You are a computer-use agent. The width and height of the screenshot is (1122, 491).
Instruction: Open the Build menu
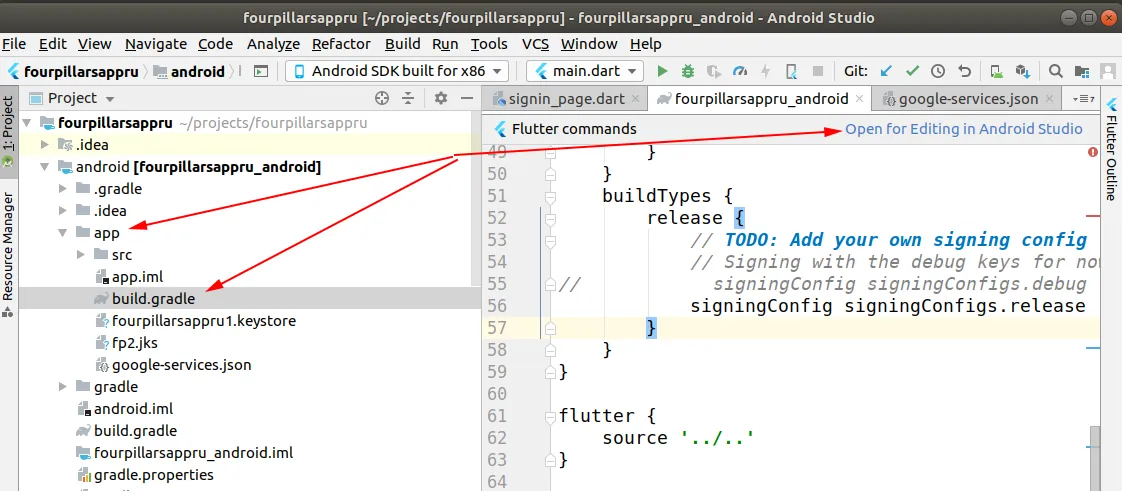[x=403, y=44]
